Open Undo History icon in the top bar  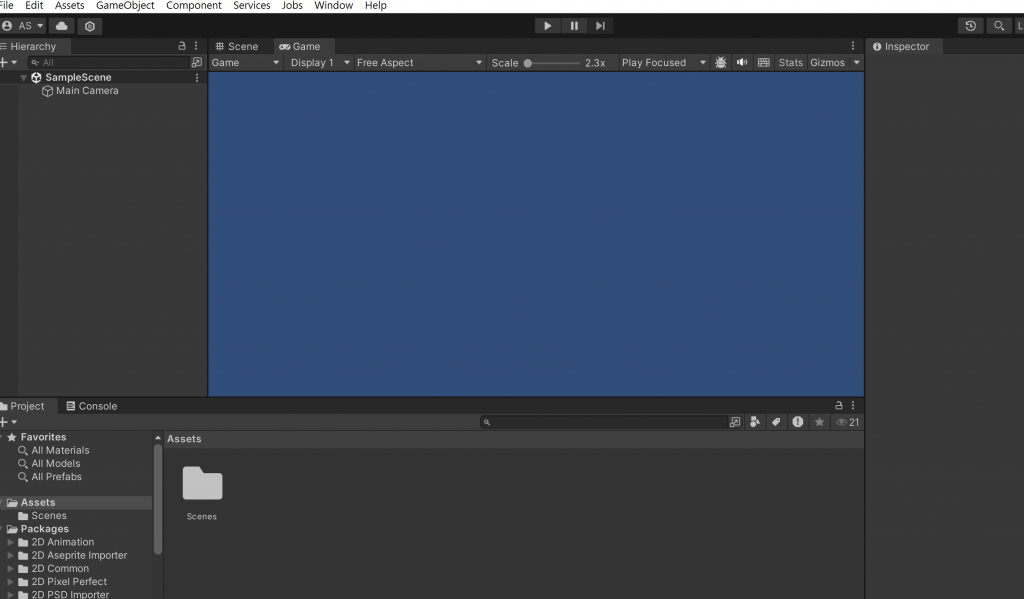tap(970, 26)
